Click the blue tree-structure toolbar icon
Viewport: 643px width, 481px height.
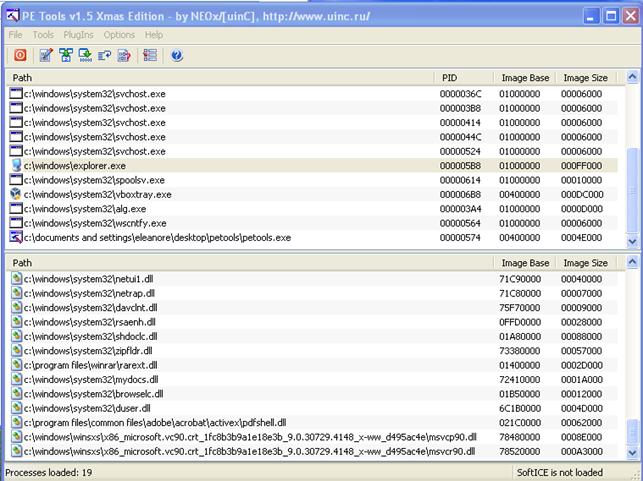coord(67,55)
